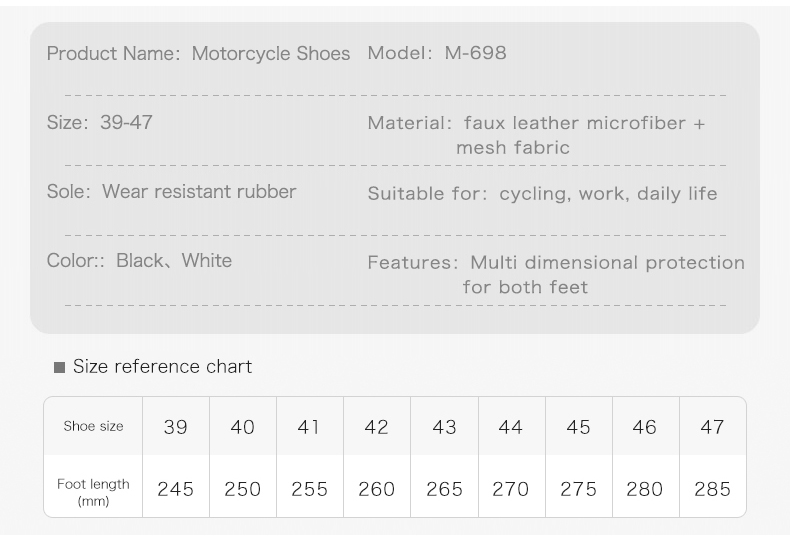790x543 pixels.
Task: Select shoe size 47 cell
Action: (712, 427)
